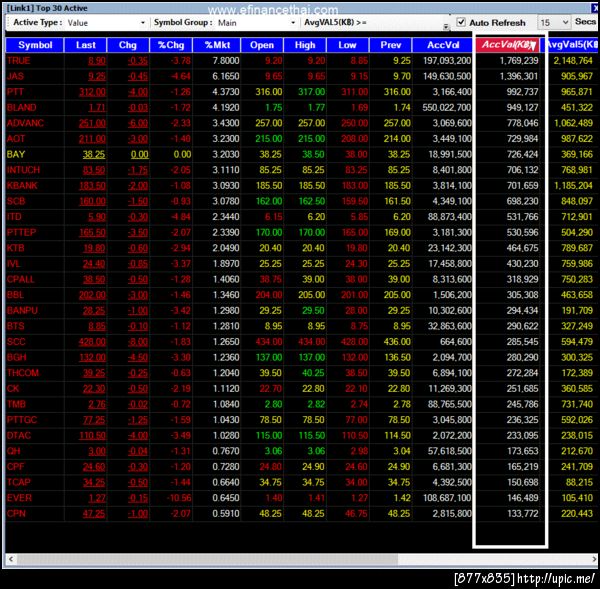This screenshot has height=589, width=600.
Task: Select the EVER symbol row
Action: click(x=302, y=498)
